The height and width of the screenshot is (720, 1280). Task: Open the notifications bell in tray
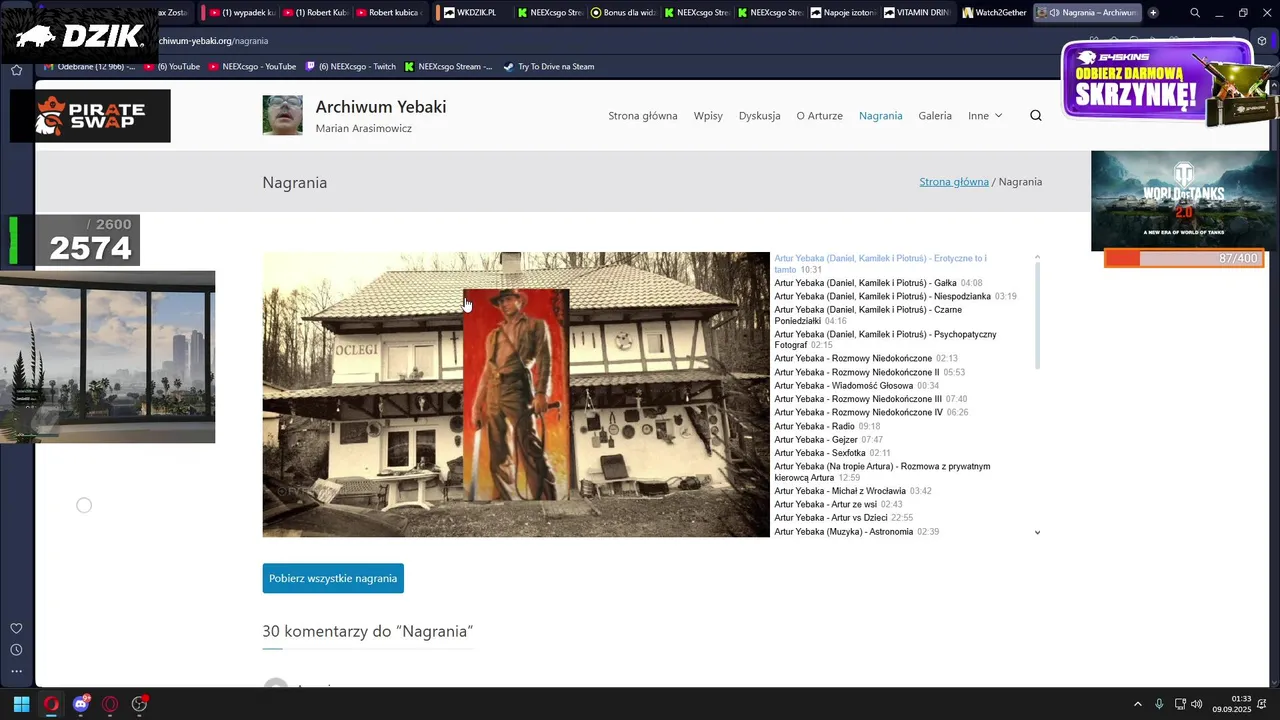pos(1264,704)
